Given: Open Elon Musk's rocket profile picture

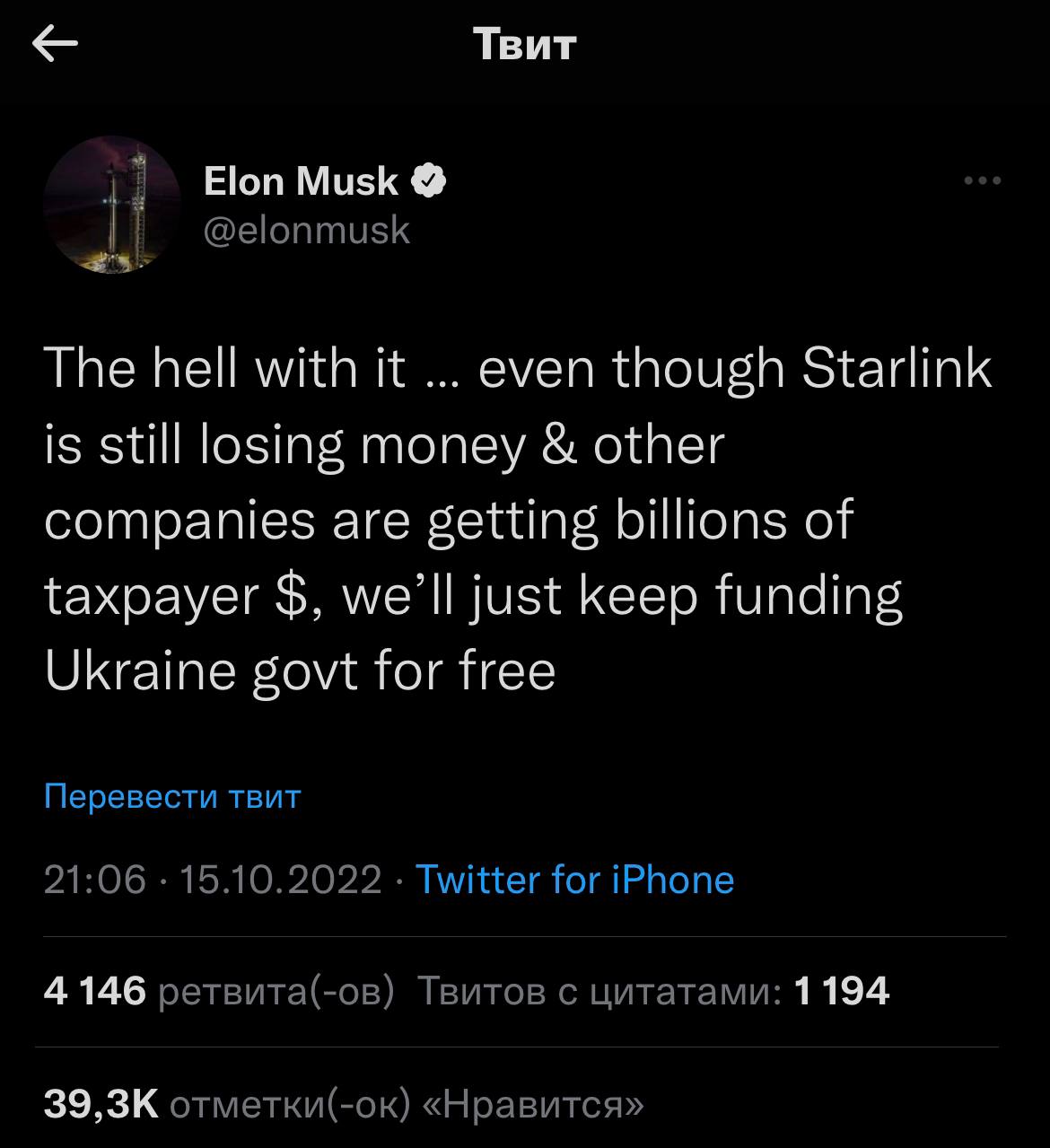Looking at the screenshot, I should pyautogui.click(x=112, y=206).
